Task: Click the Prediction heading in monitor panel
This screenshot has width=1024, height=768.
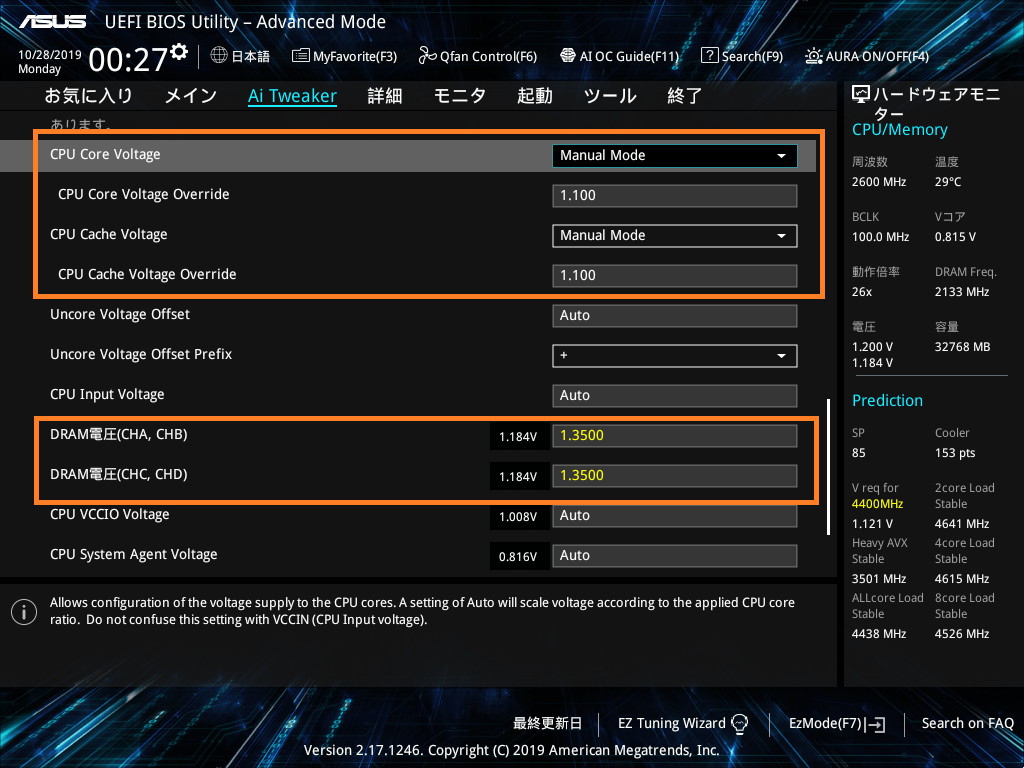Action: pyautogui.click(x=887, y=400)
